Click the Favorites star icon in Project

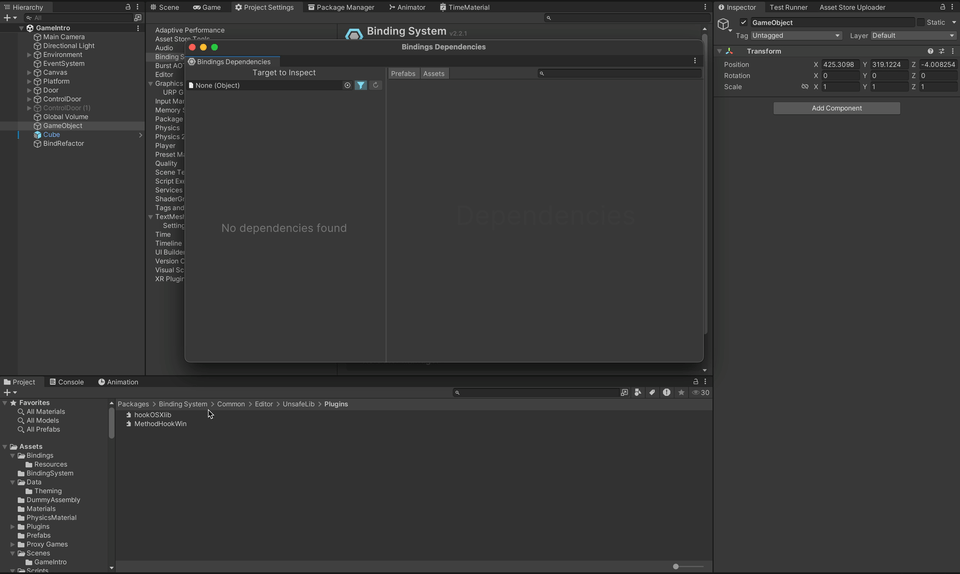pyautogui.click(x=681, y=392)
